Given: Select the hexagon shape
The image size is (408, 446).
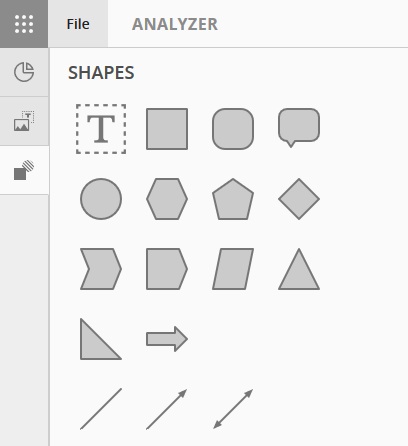Looking at the screenshot, I should click(167, 199).
